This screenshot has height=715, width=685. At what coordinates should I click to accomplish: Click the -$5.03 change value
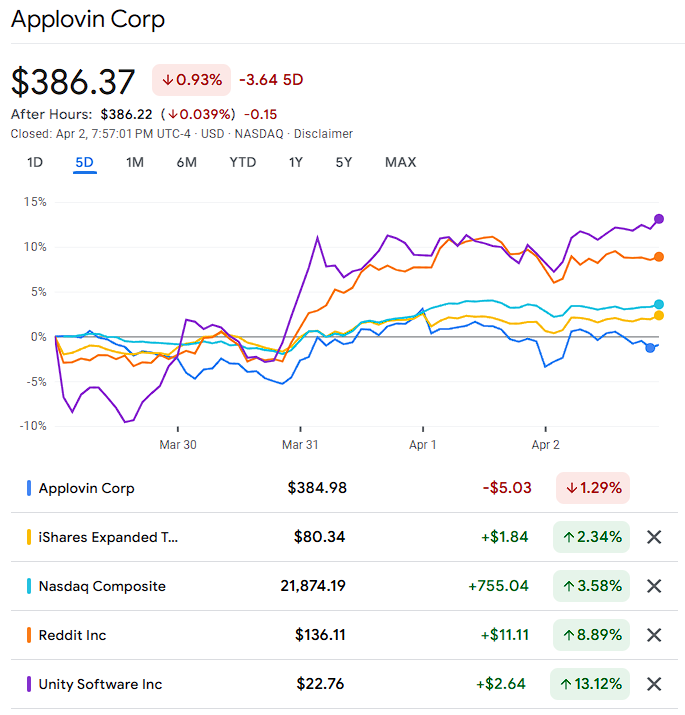tap(507, 488)
